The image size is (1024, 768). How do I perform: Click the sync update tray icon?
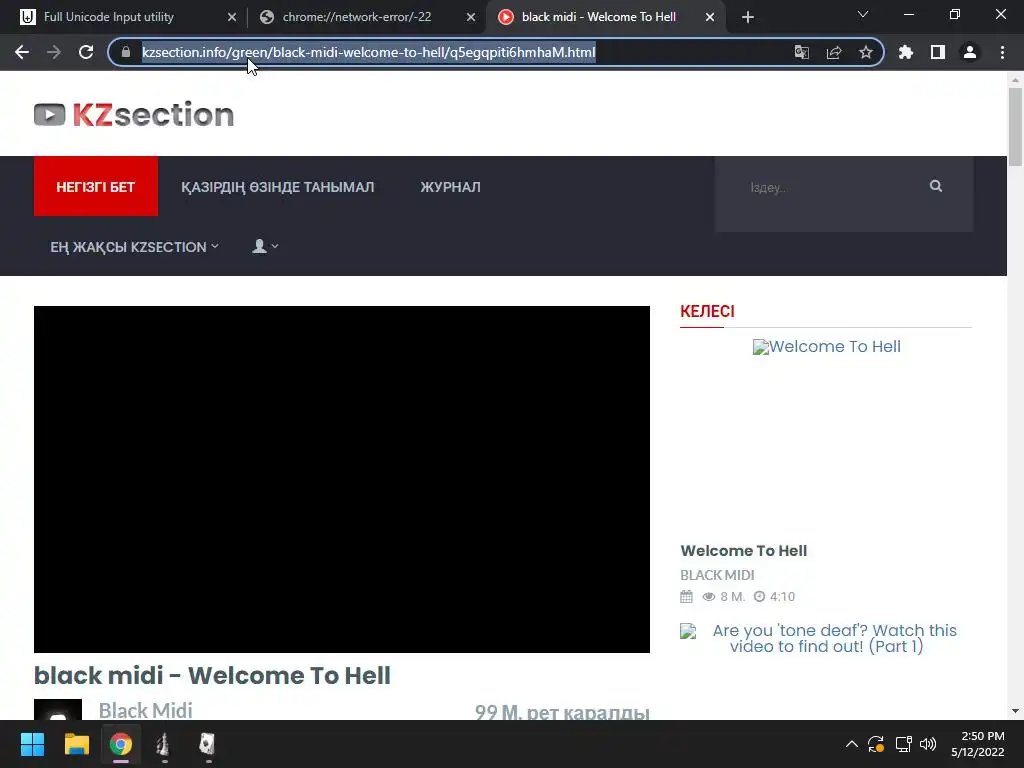tap(876, 744)
